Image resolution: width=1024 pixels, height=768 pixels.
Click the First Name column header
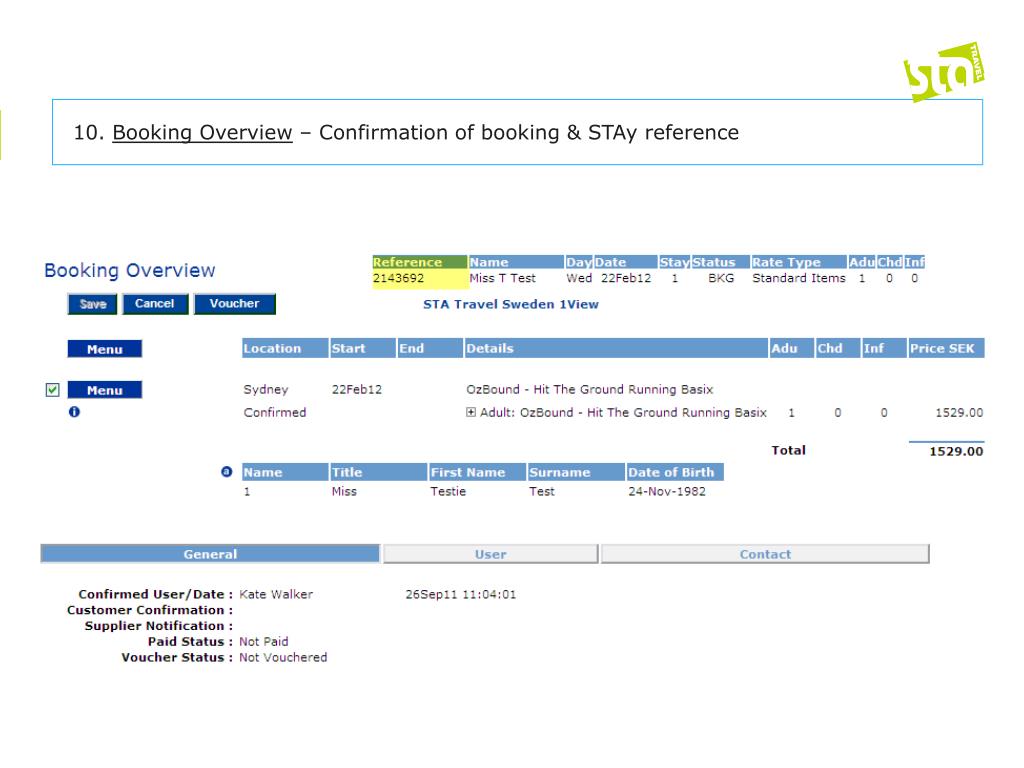[x=477, y=472]
